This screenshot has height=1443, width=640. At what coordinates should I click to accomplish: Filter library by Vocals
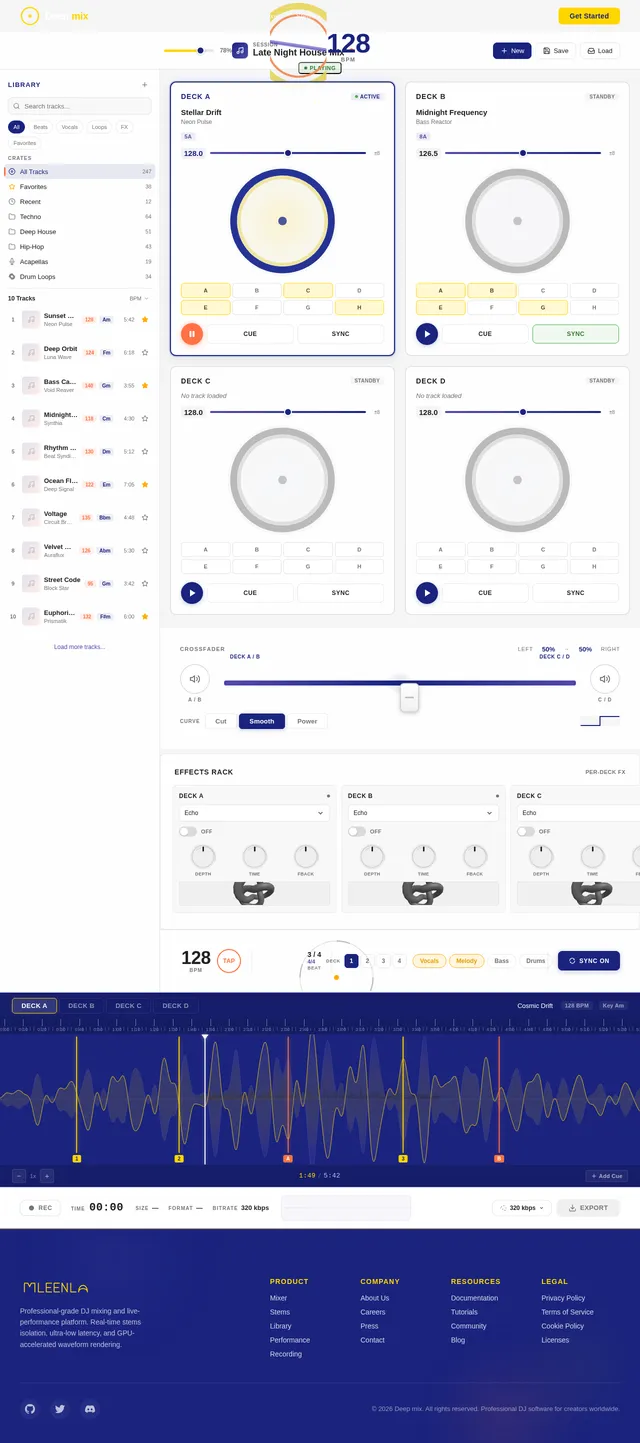pos(69,127)
